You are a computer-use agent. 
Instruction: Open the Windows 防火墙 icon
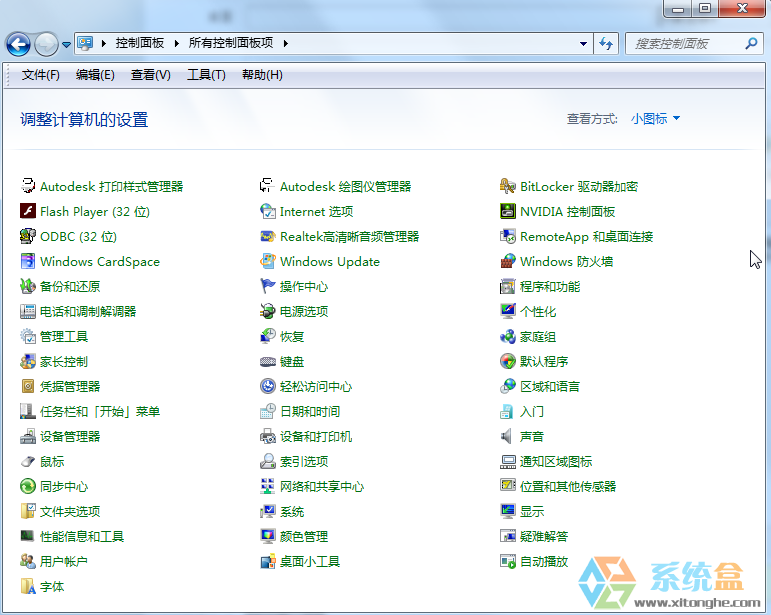coord(507,261)
